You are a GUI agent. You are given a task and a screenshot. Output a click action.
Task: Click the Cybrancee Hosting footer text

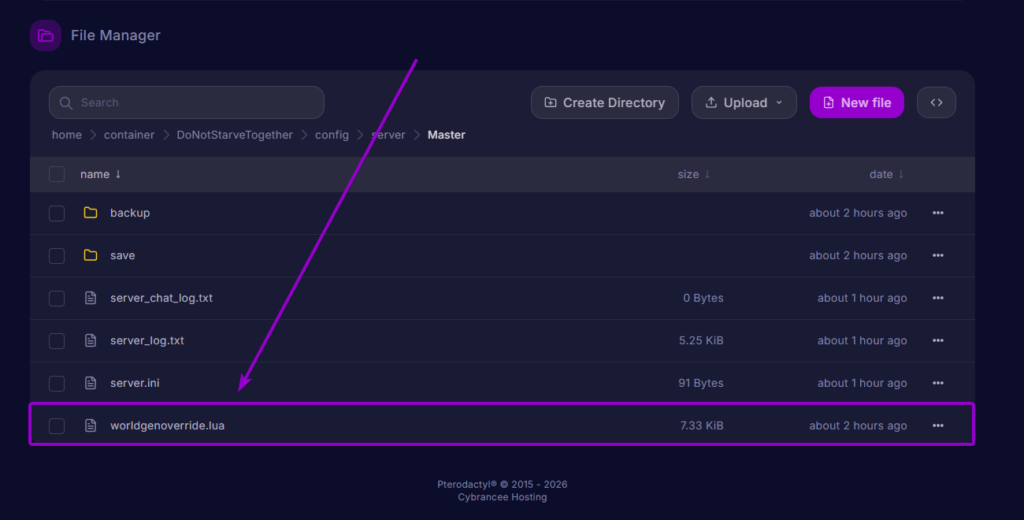pos(502,497)
